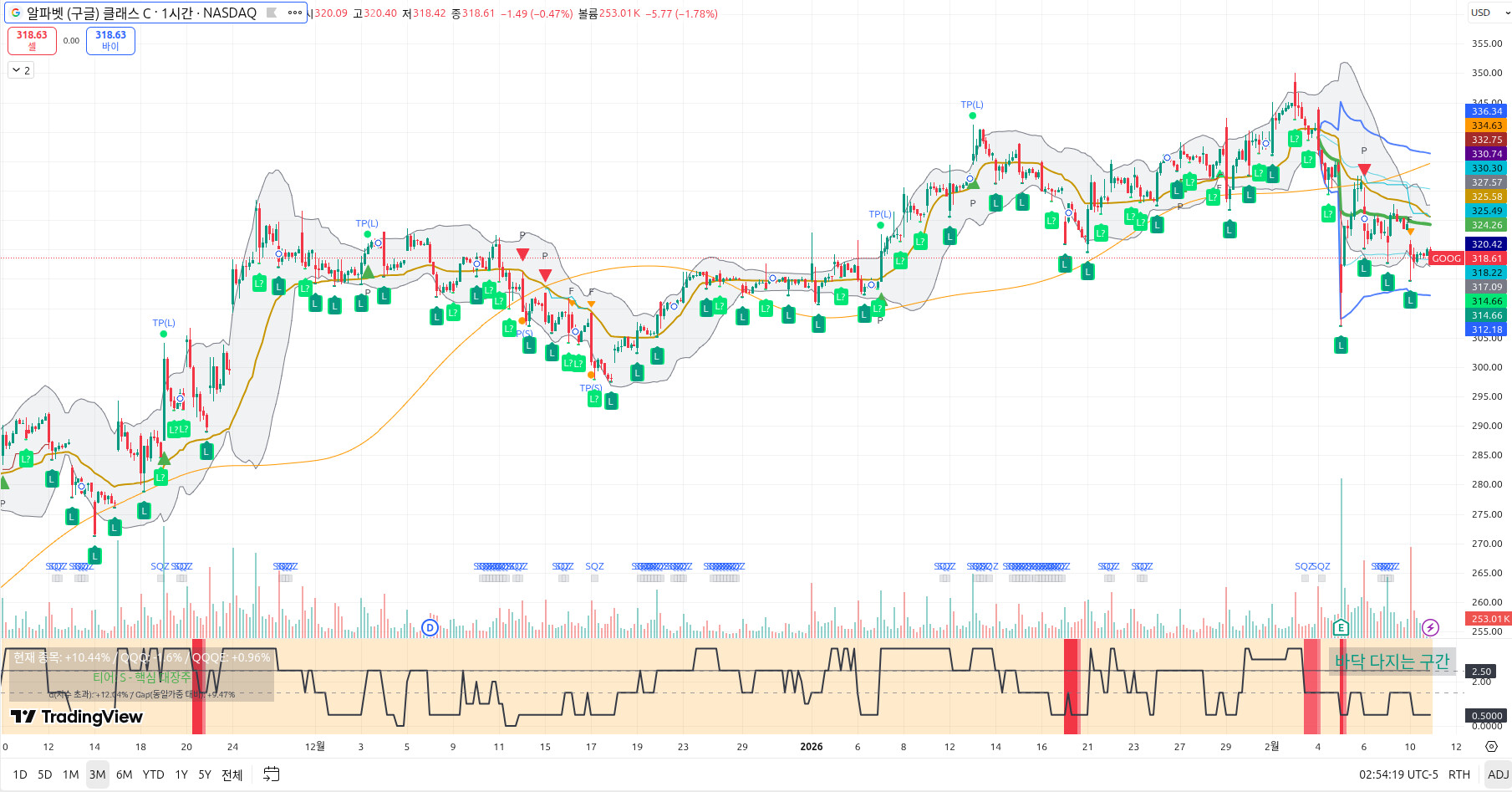Open the 02:54:19 UTC-5 timezone menu
1512x792 pixels.
tap(1398, 774)
